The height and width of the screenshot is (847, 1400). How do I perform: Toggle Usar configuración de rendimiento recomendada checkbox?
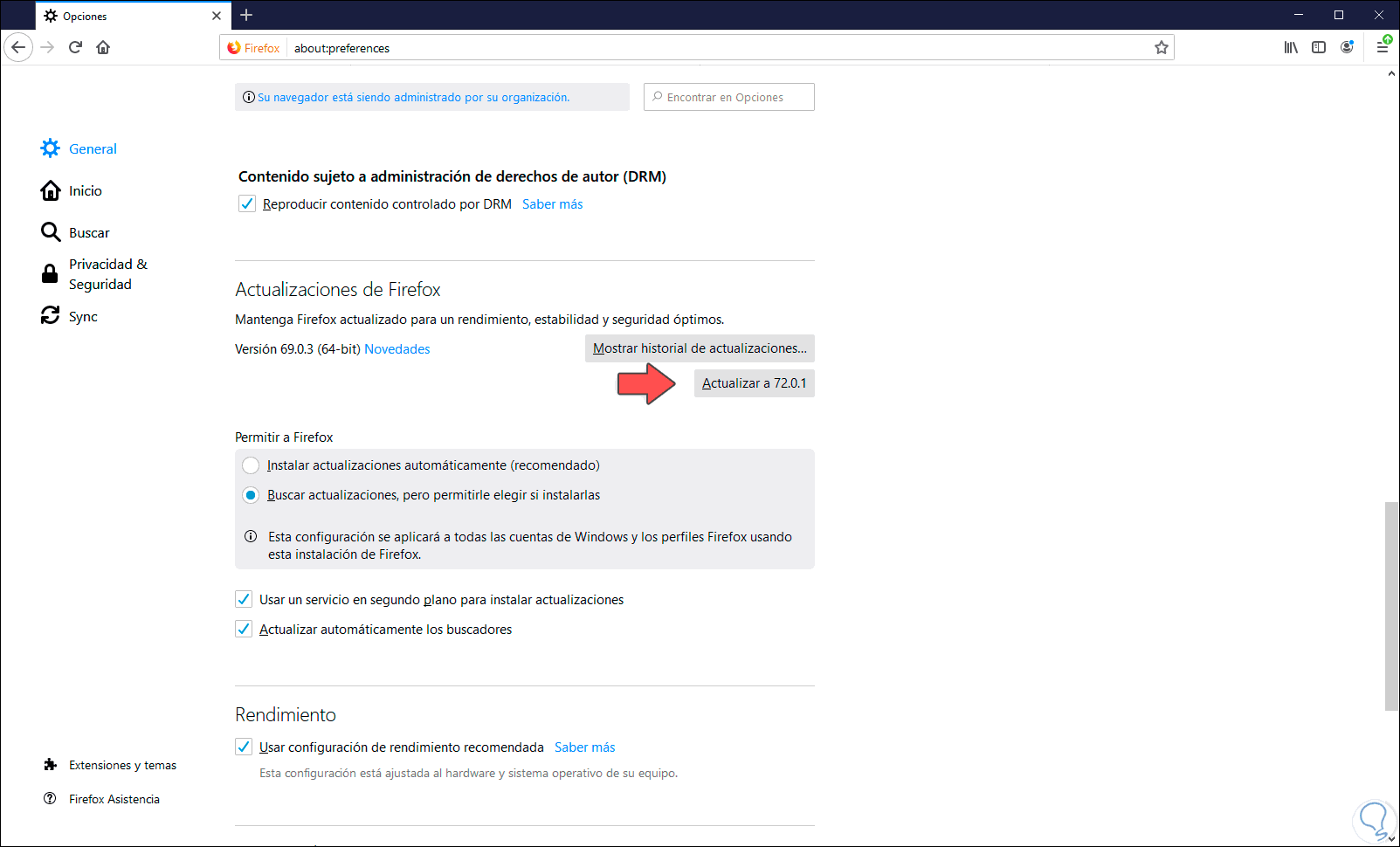point(244,747)
